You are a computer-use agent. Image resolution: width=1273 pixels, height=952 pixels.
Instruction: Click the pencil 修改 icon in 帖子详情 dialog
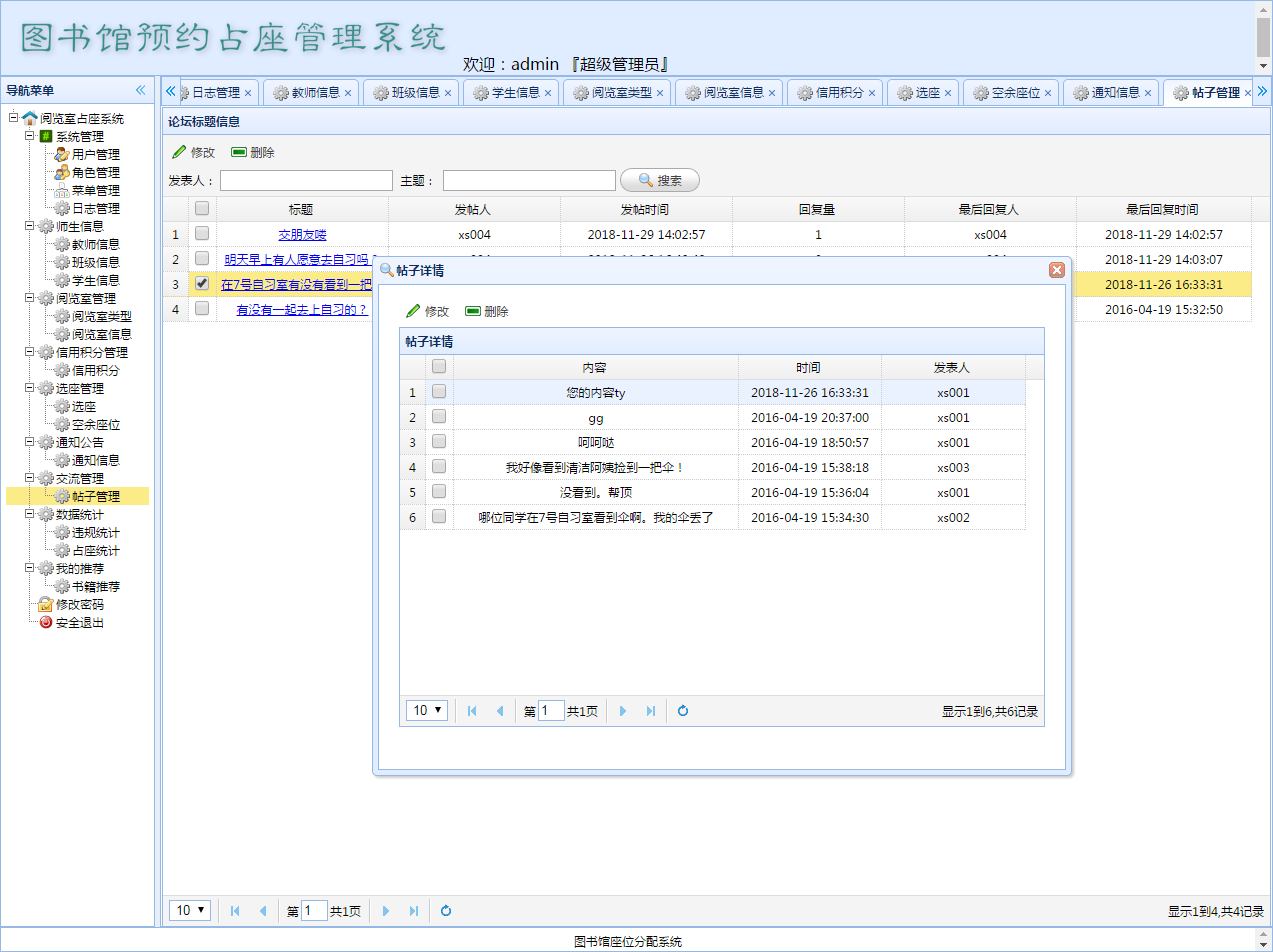[413, 311]
